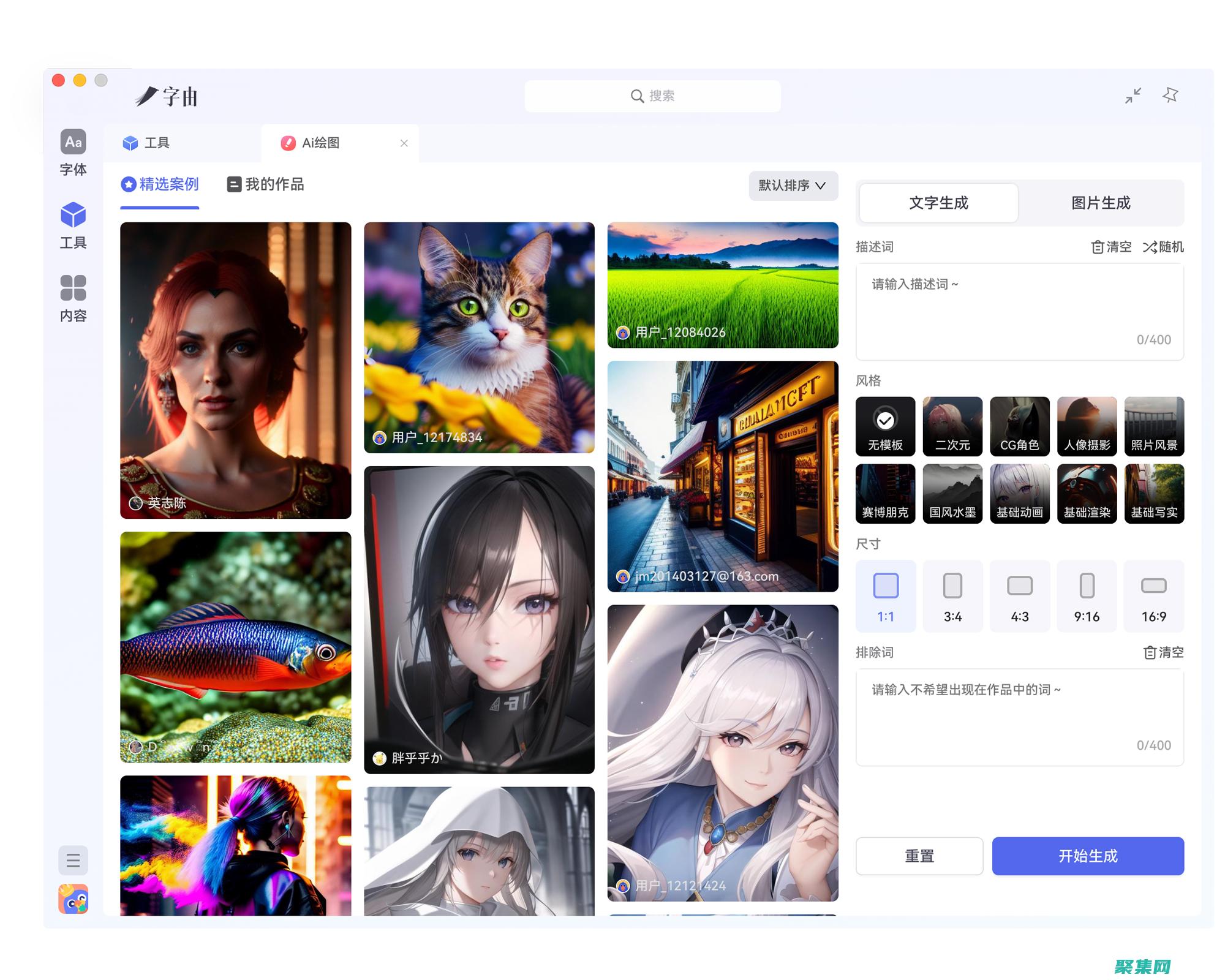Close the Ai绘图 tab
Image resolution: width=1225 pixels, height=980 pixels.
pyautogui.click(x=404, y=143)
